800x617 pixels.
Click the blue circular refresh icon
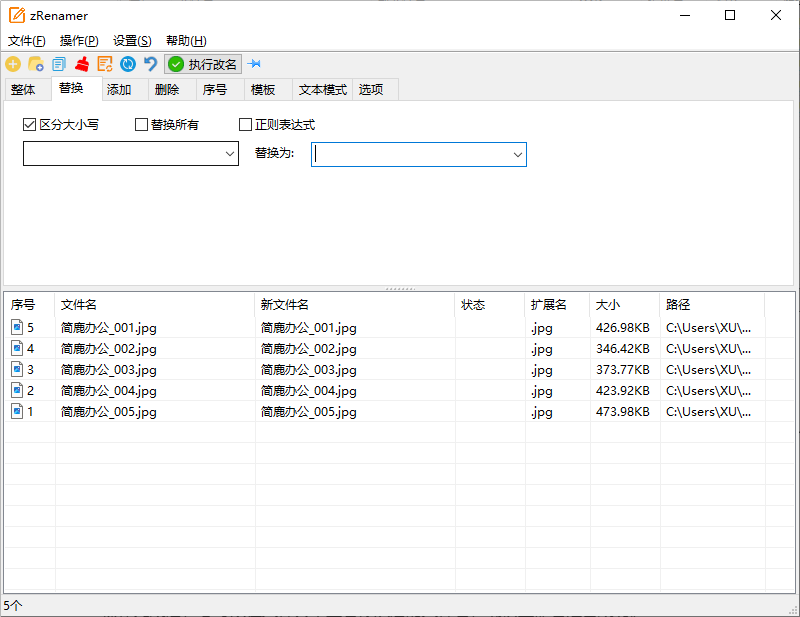click(x=128, y=64)
